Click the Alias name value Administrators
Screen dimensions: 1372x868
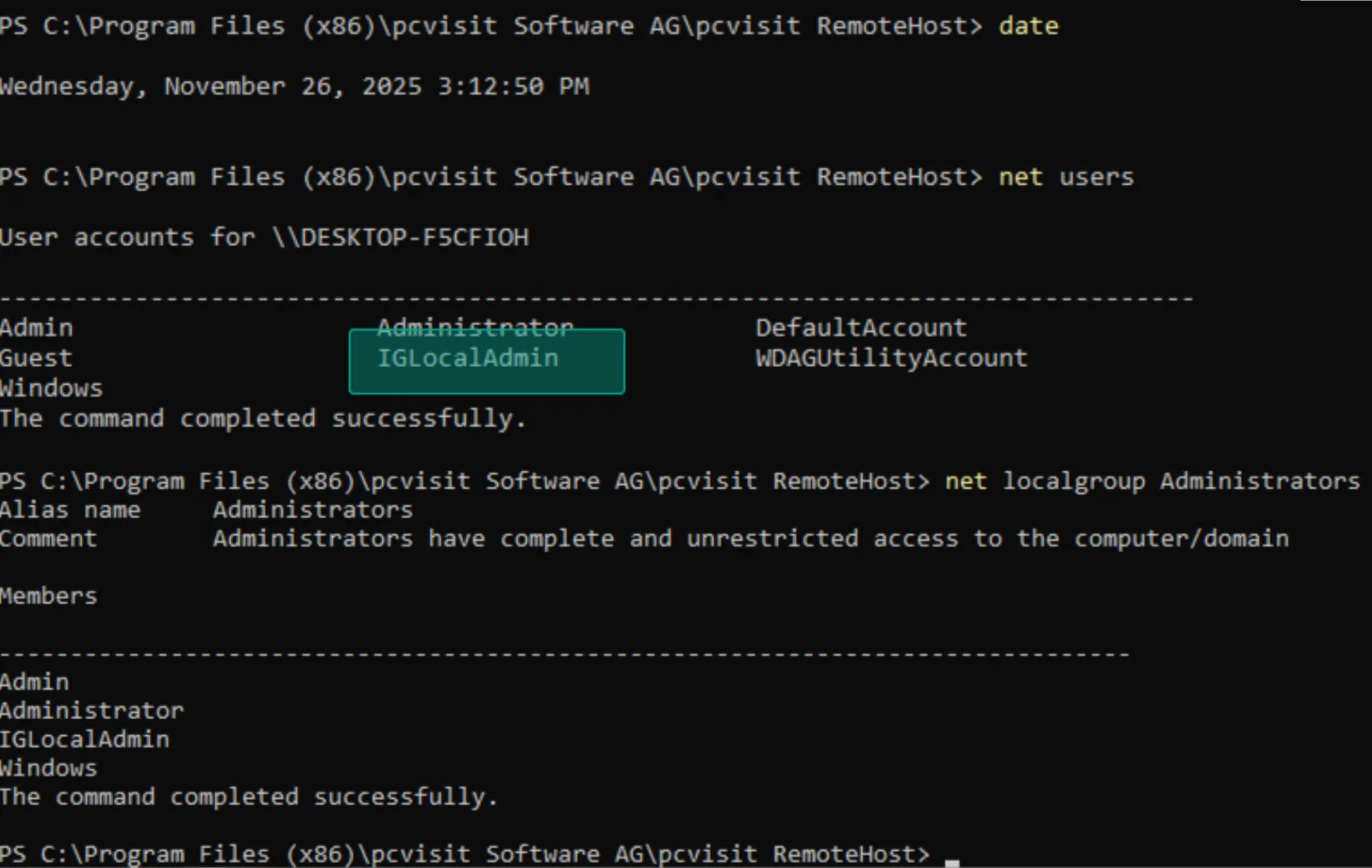312,511
